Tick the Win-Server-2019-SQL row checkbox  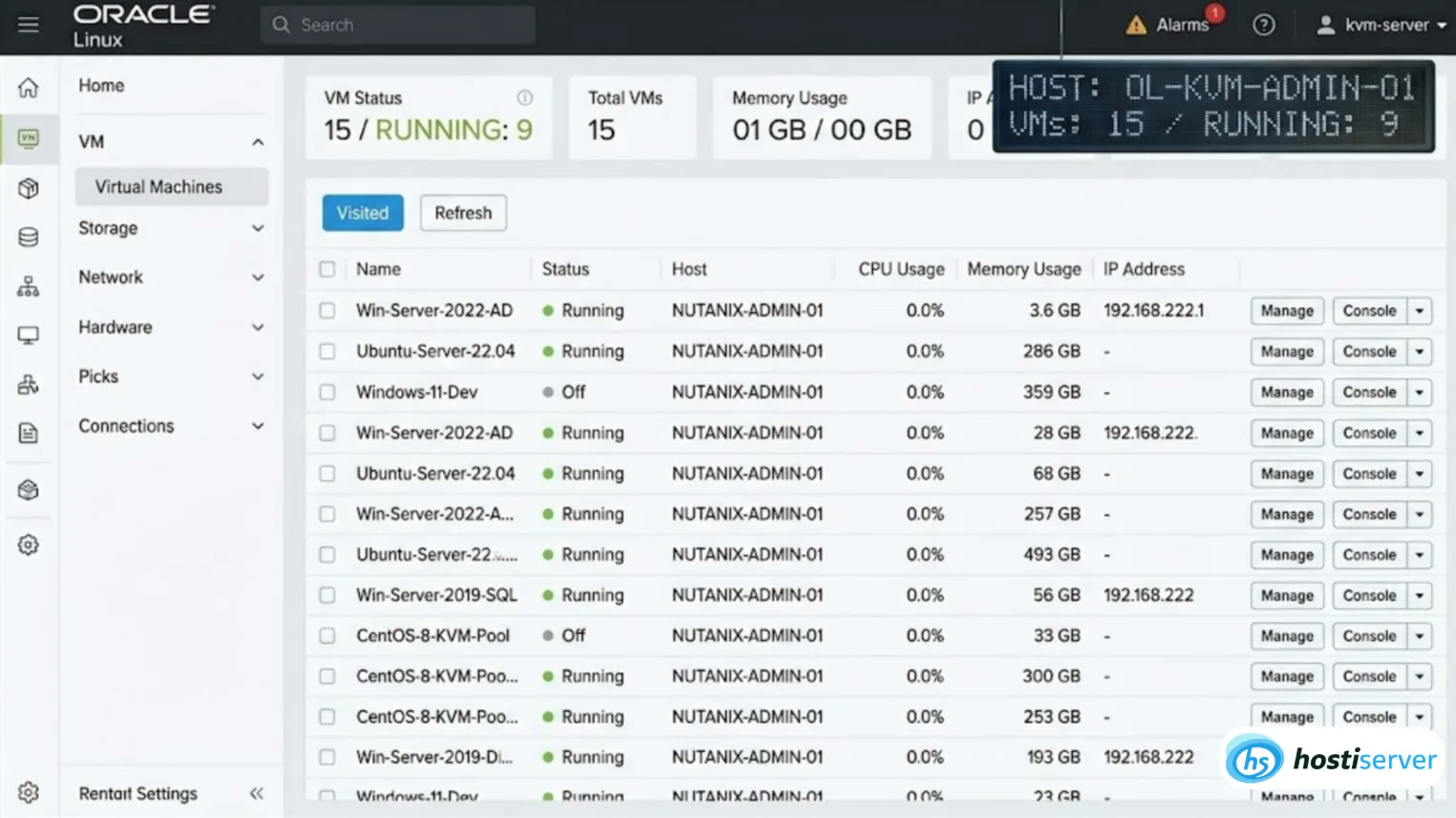pyautogui.click(x=327, y=595)
